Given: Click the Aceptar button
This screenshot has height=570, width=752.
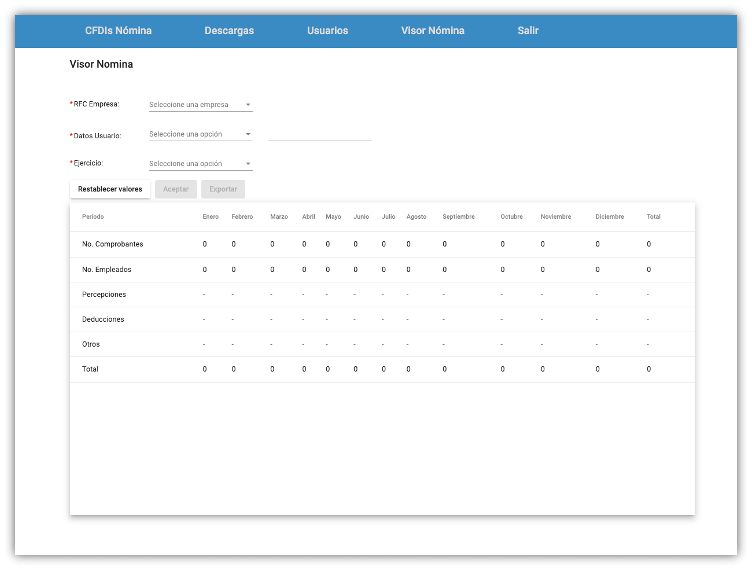Looking at the screenshot, I should coord(176,189).
